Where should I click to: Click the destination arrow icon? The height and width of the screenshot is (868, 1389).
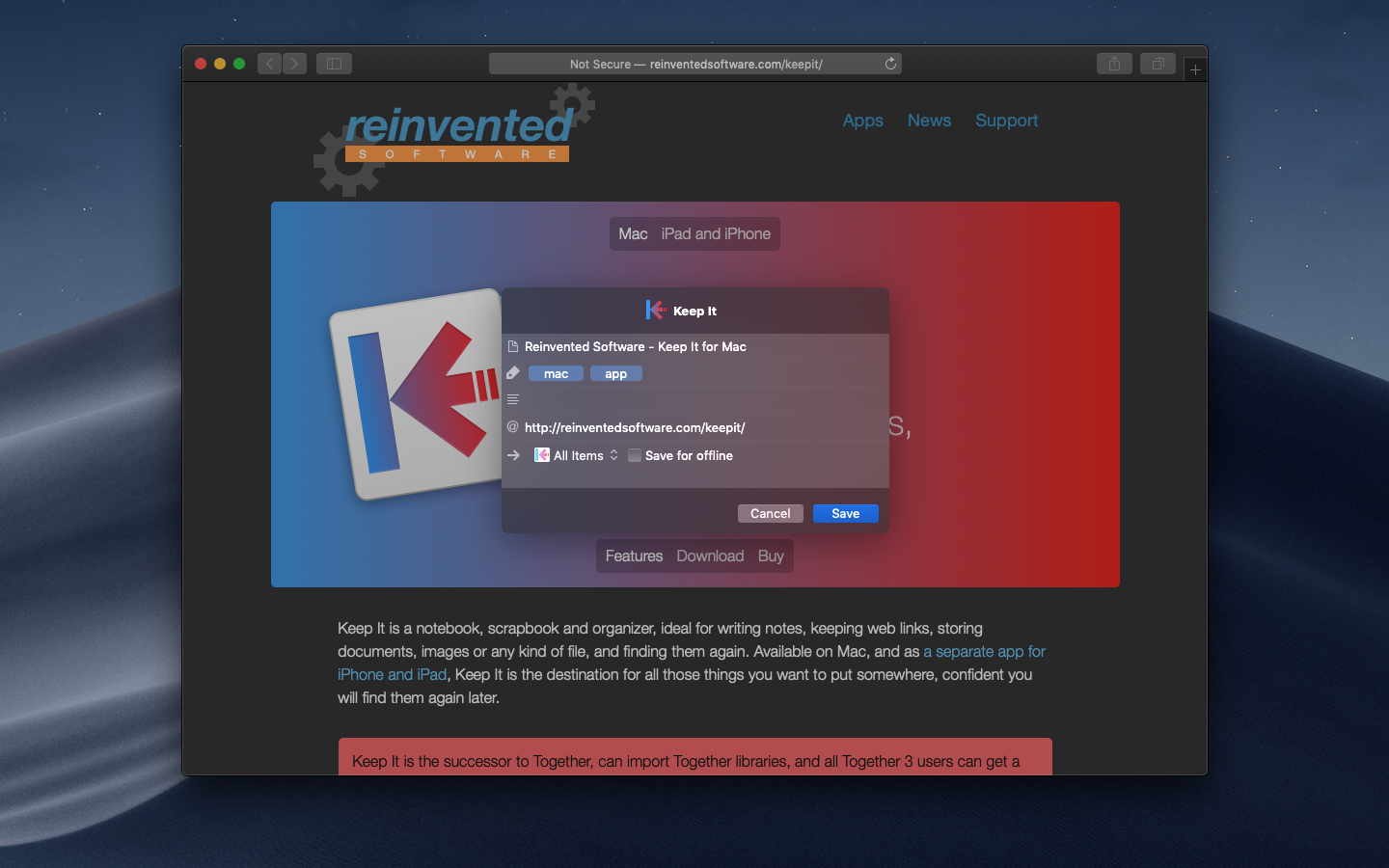[x=513, y=455]
